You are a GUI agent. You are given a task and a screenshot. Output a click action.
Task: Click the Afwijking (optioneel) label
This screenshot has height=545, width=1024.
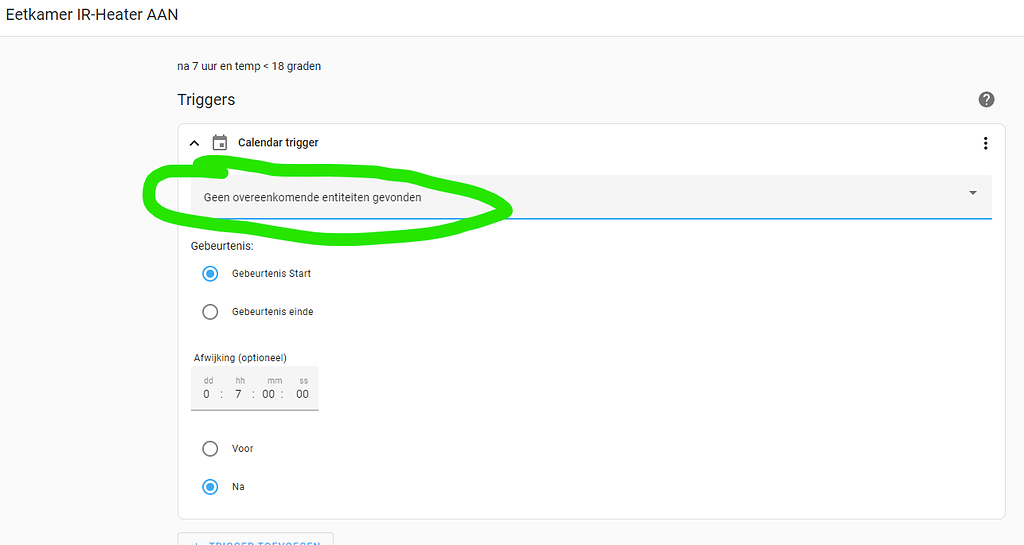(240, 358)
